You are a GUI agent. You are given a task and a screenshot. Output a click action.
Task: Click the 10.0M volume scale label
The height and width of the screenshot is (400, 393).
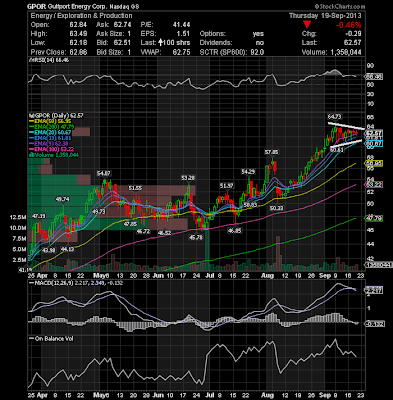click(x=18, y=228)
